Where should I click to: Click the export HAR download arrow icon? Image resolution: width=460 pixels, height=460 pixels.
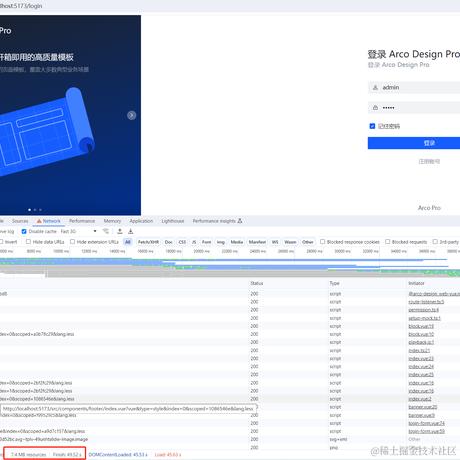click(131, 231)
